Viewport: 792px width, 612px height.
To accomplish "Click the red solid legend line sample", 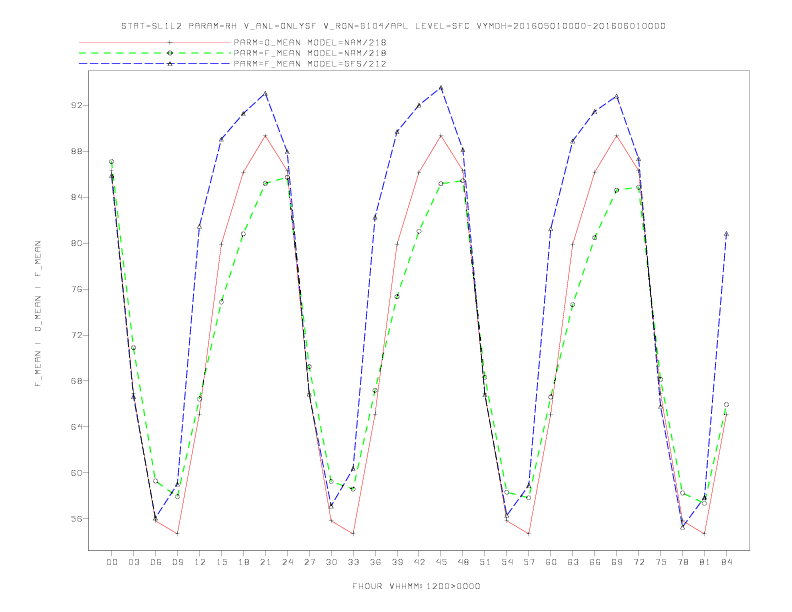I will point(155,42).
